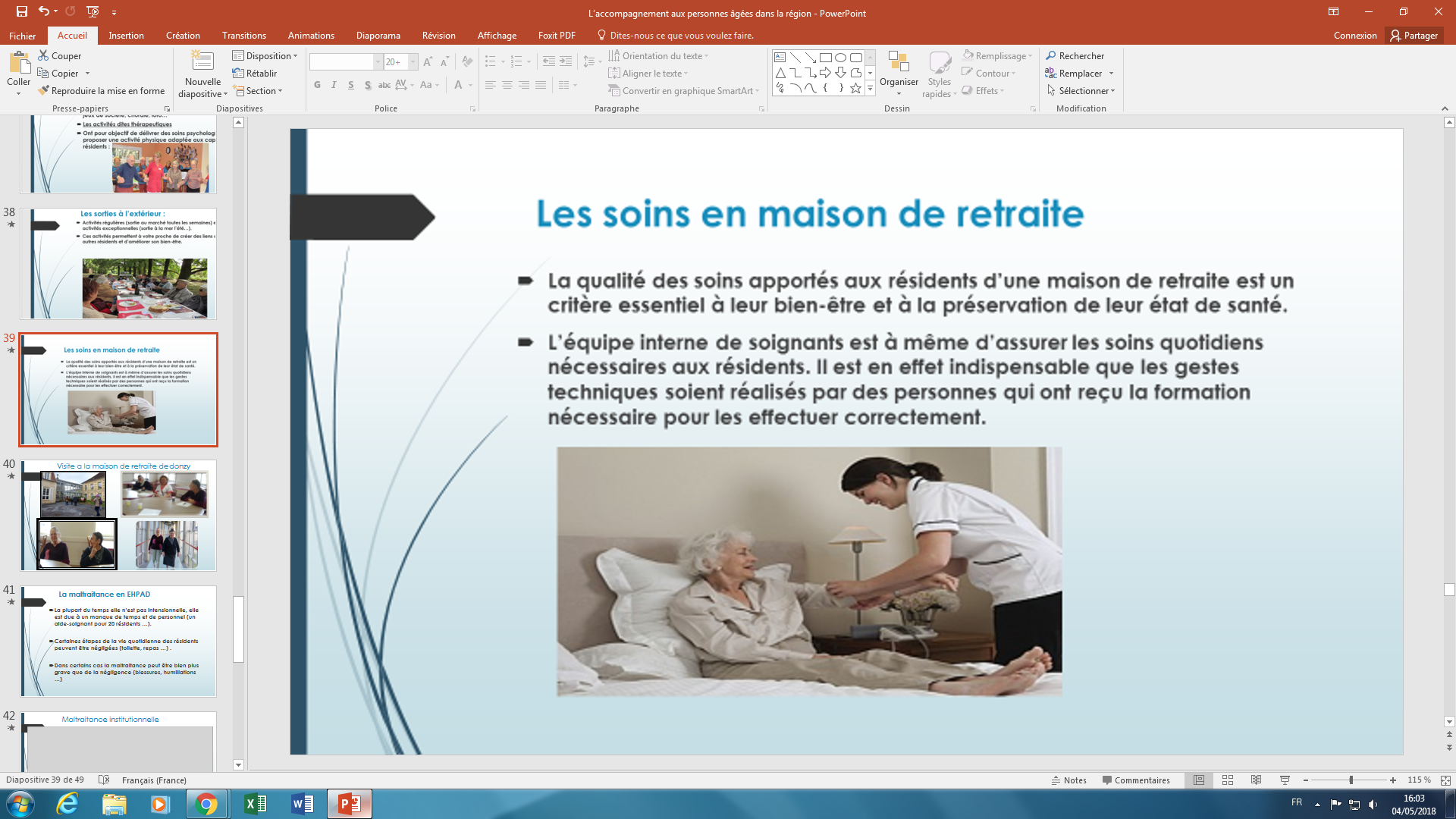Toggle strikethrough abc button
Screen dimensions: 1456x819
click(384, 85)
